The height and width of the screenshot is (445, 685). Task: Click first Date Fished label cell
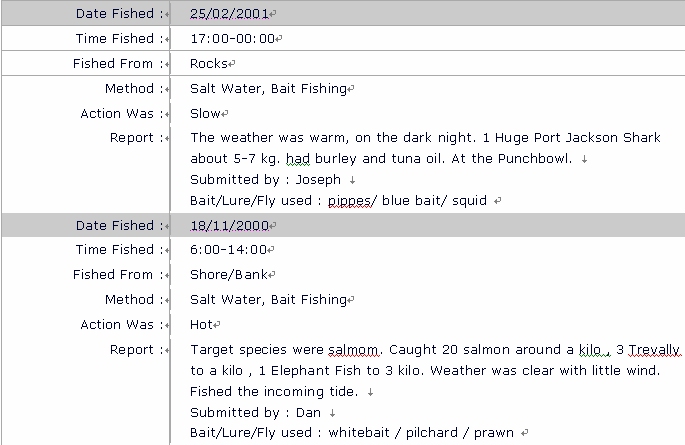click(x=86, y=13)
